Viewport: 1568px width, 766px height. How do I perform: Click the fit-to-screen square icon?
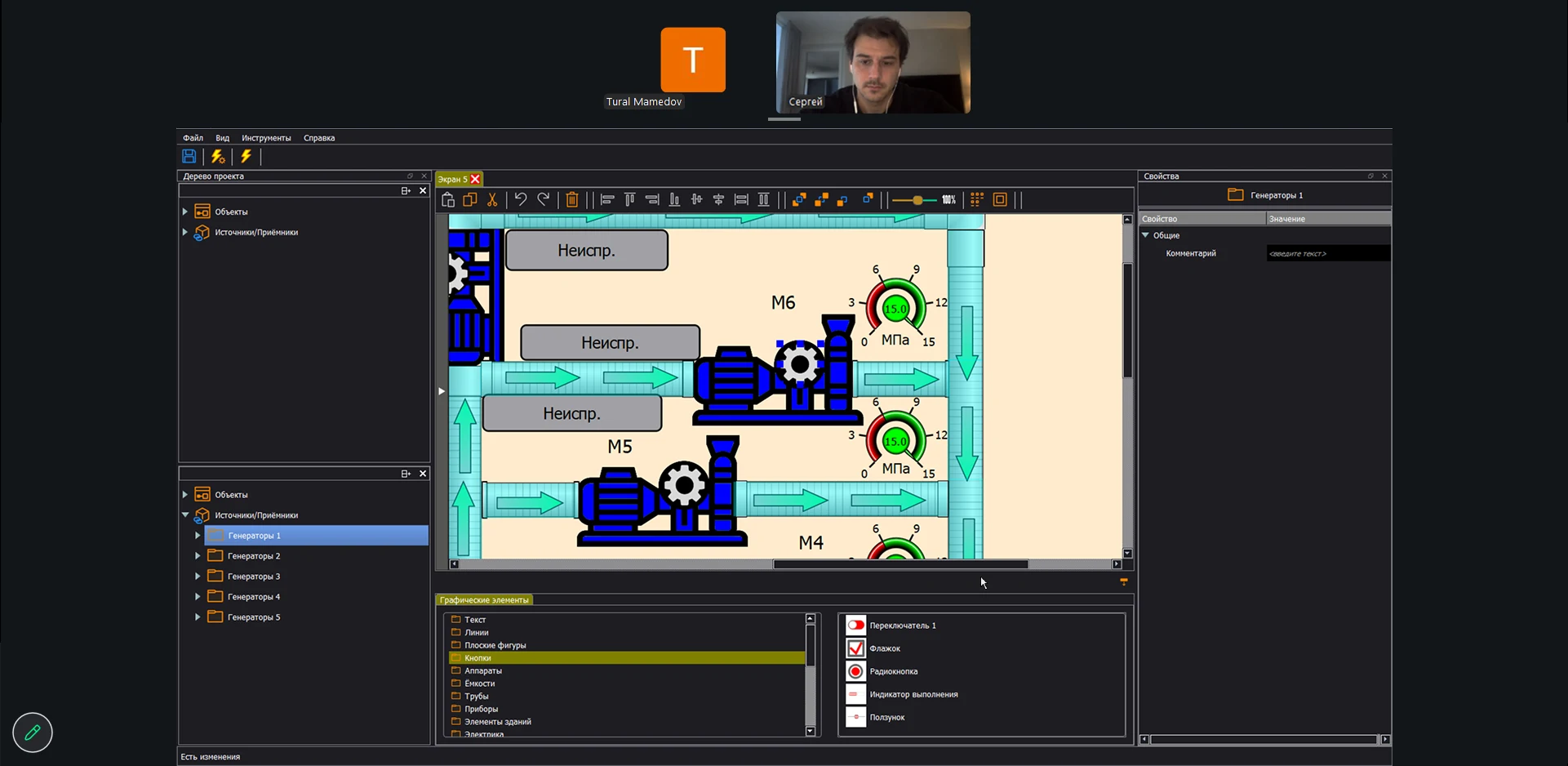pos(1000,199)
